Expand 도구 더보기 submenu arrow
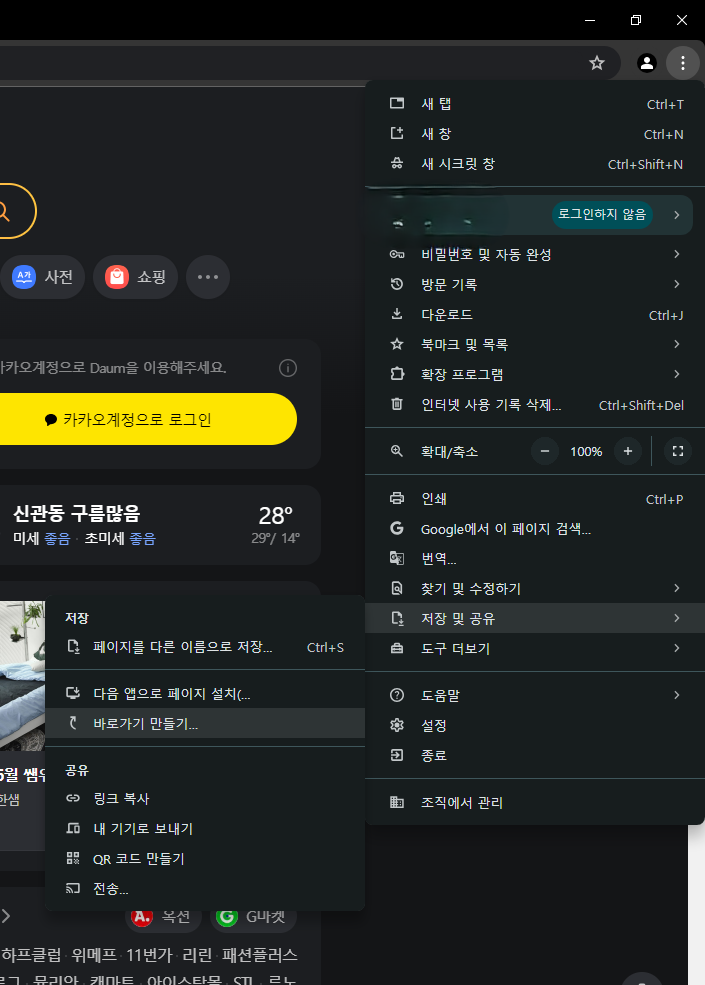This screenshot has width=705, height=985. click(677, 648)
